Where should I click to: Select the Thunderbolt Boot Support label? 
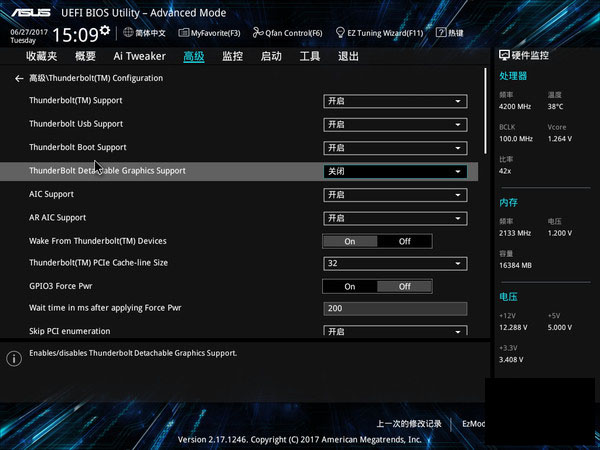(78, 147)
